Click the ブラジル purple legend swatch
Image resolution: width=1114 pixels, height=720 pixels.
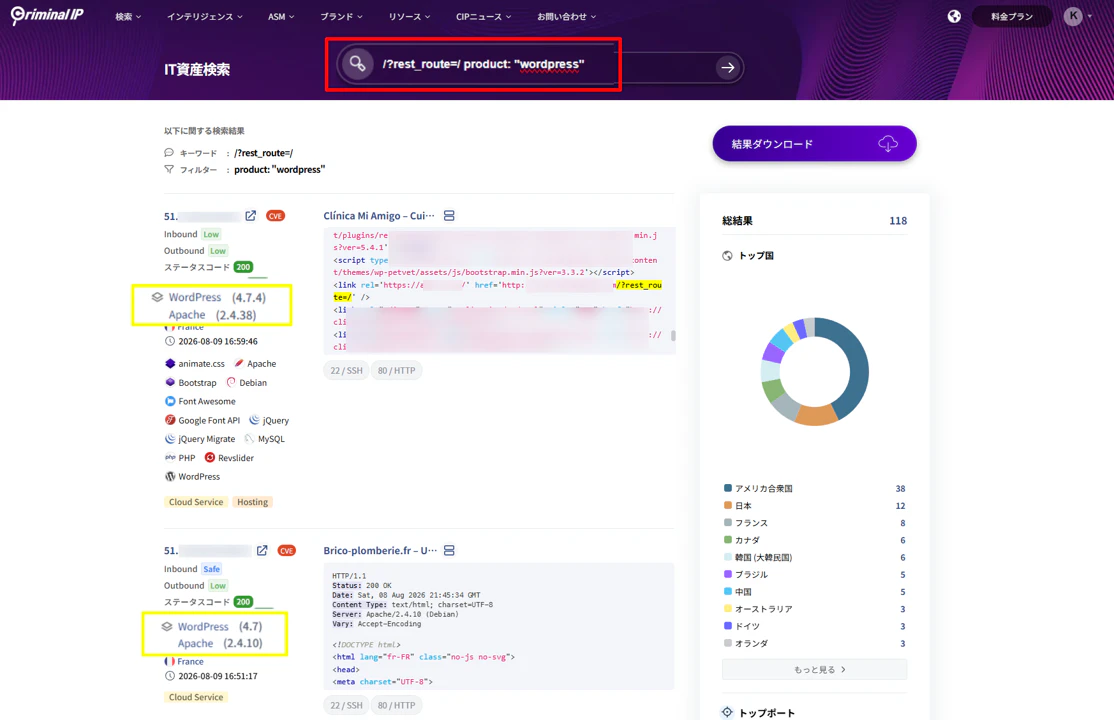click(x=728, y=574)
